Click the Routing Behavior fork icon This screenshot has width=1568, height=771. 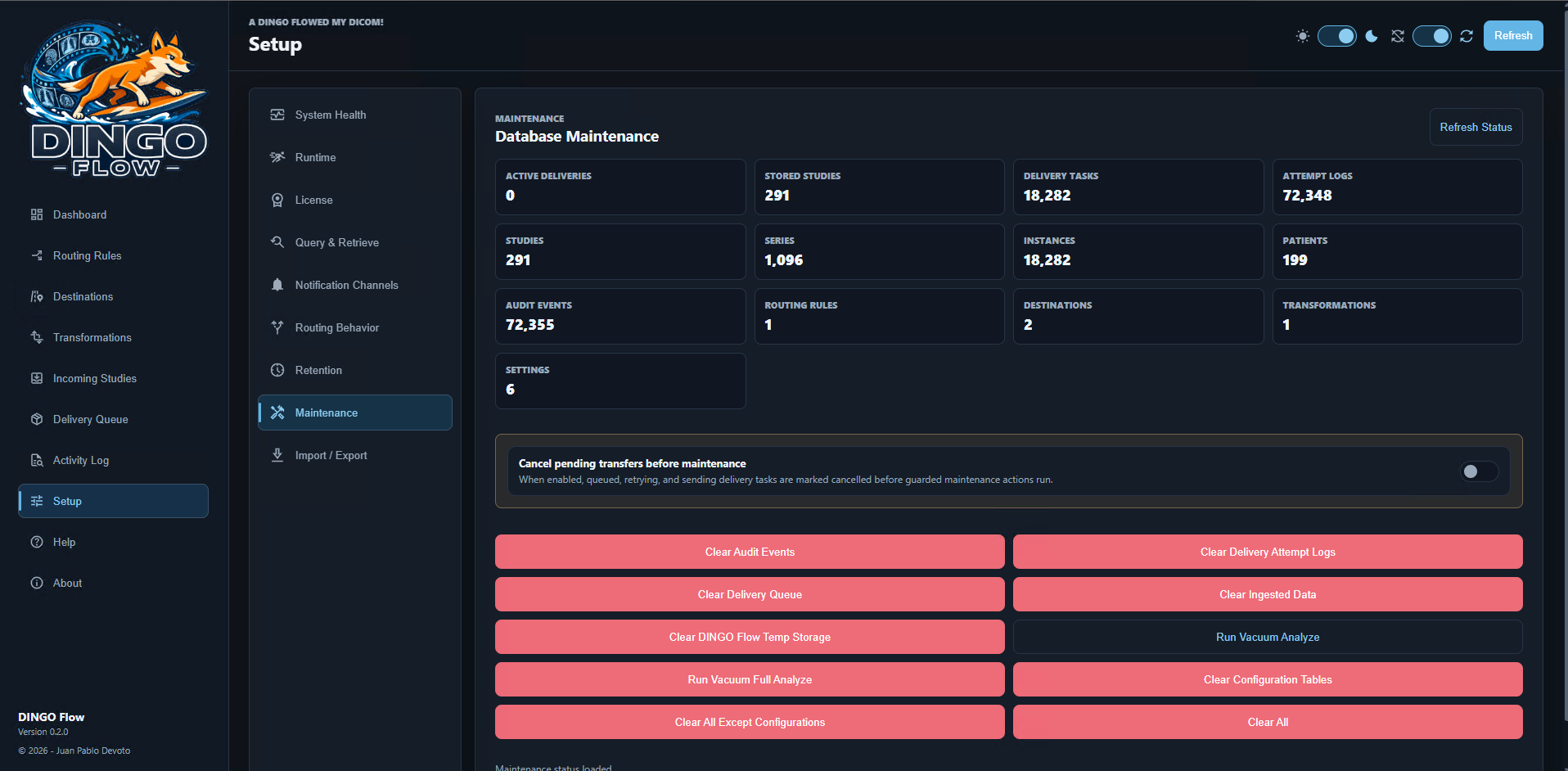click(277, 327)
